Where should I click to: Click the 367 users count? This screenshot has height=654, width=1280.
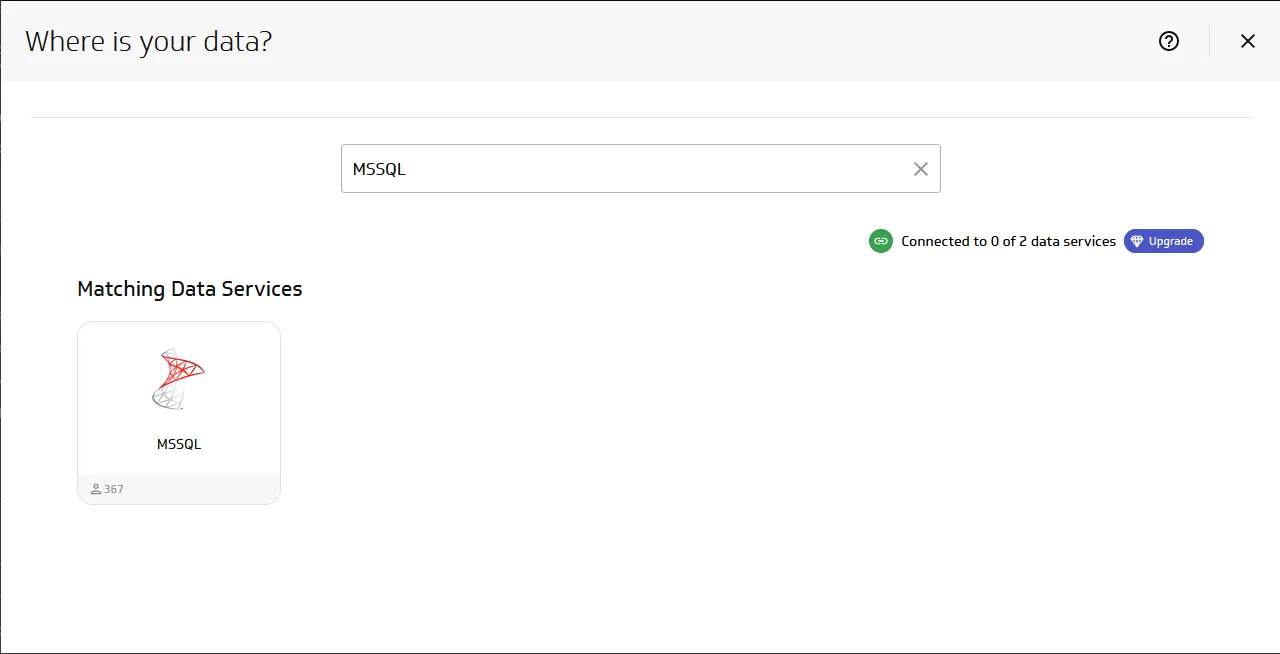tap(114, 489)
